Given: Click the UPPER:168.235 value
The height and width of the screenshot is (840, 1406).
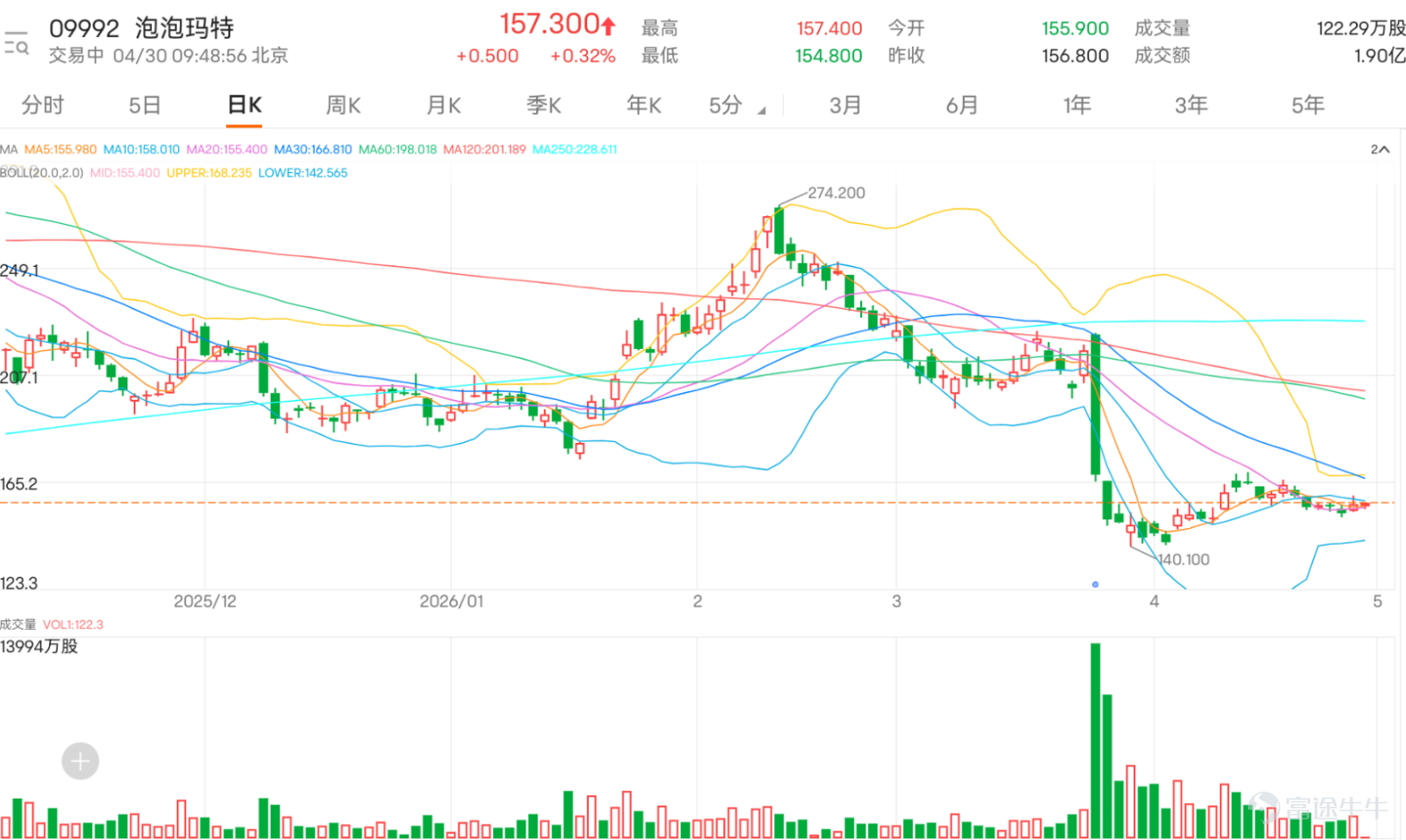Looking at the screenshot, I should click(x=209, y=173).
